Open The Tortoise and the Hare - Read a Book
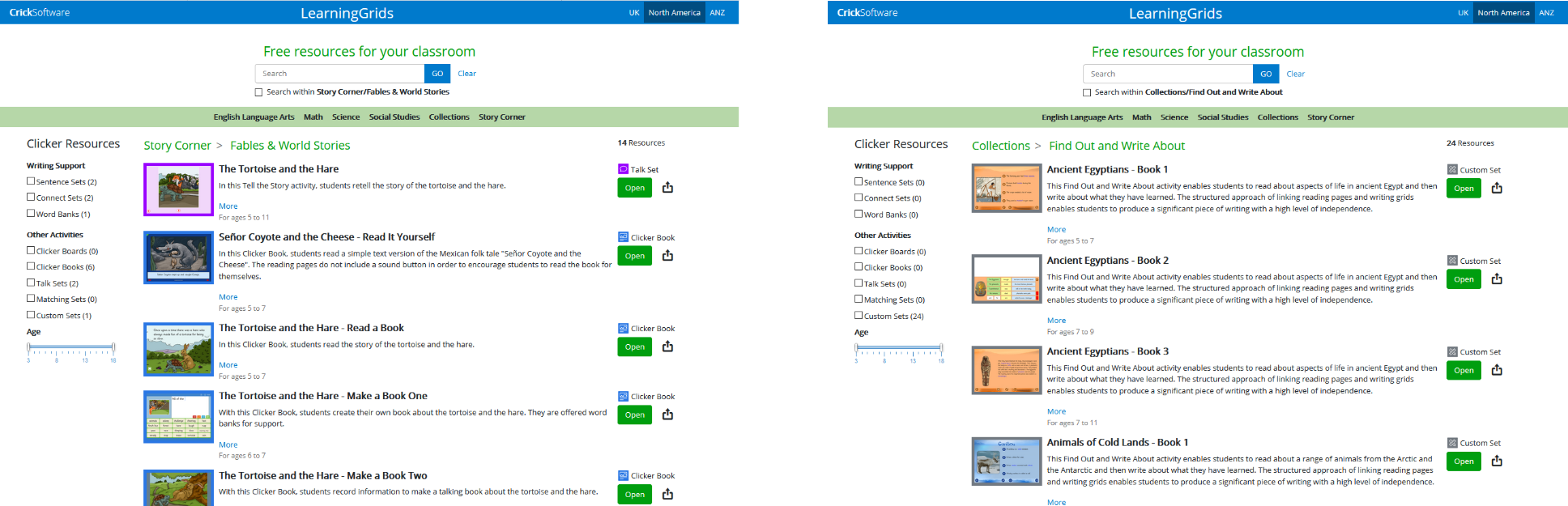The height and width of the screenshot is (506, 1568). (x=634, y=347)
